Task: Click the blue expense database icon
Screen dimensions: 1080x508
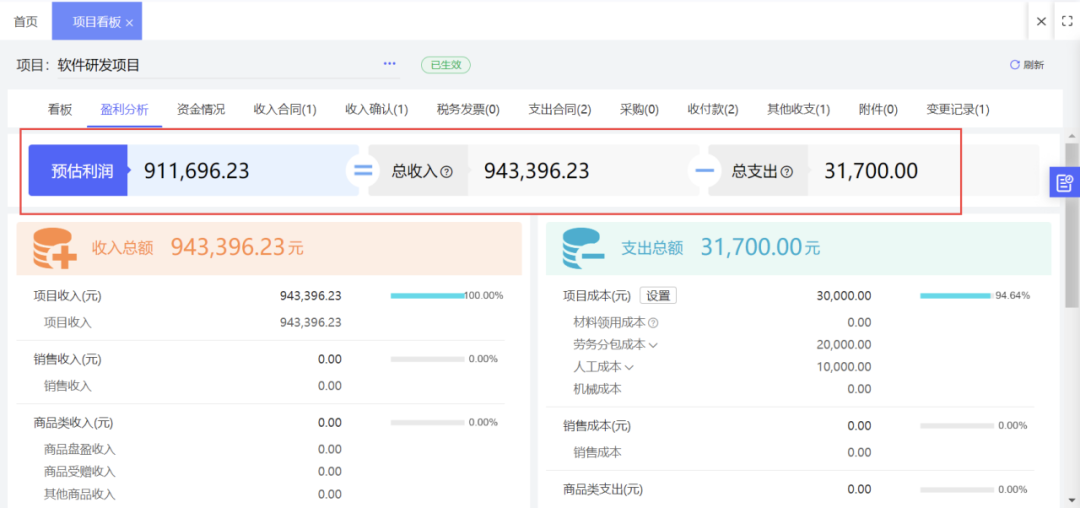Action: pyautogui.click(x=583, y=248)
